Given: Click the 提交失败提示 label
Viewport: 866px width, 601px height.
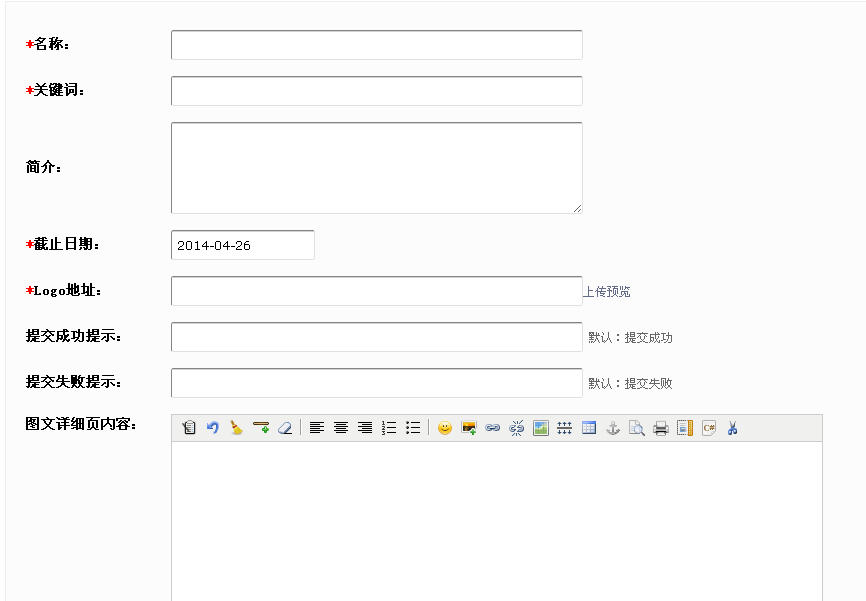Looking at the screenshot, I should (73, 381).
